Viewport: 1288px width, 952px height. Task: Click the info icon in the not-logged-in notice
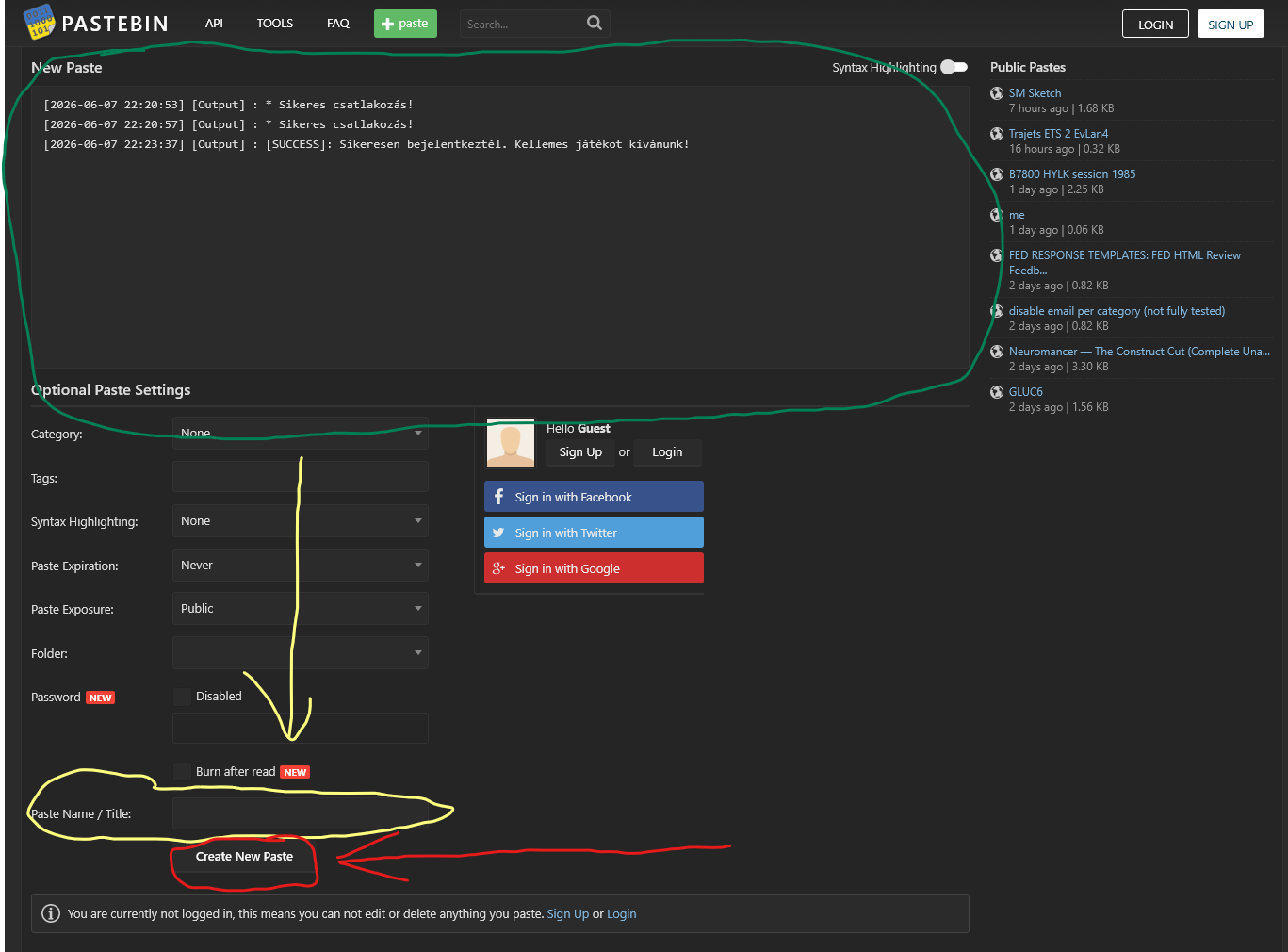[51, 913]
